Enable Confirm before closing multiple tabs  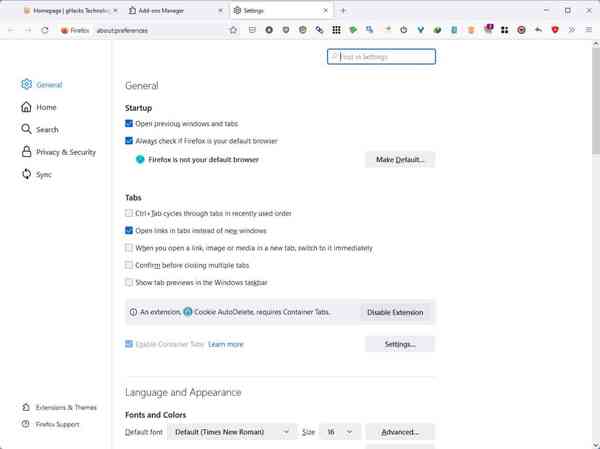[x=129, y=265]
